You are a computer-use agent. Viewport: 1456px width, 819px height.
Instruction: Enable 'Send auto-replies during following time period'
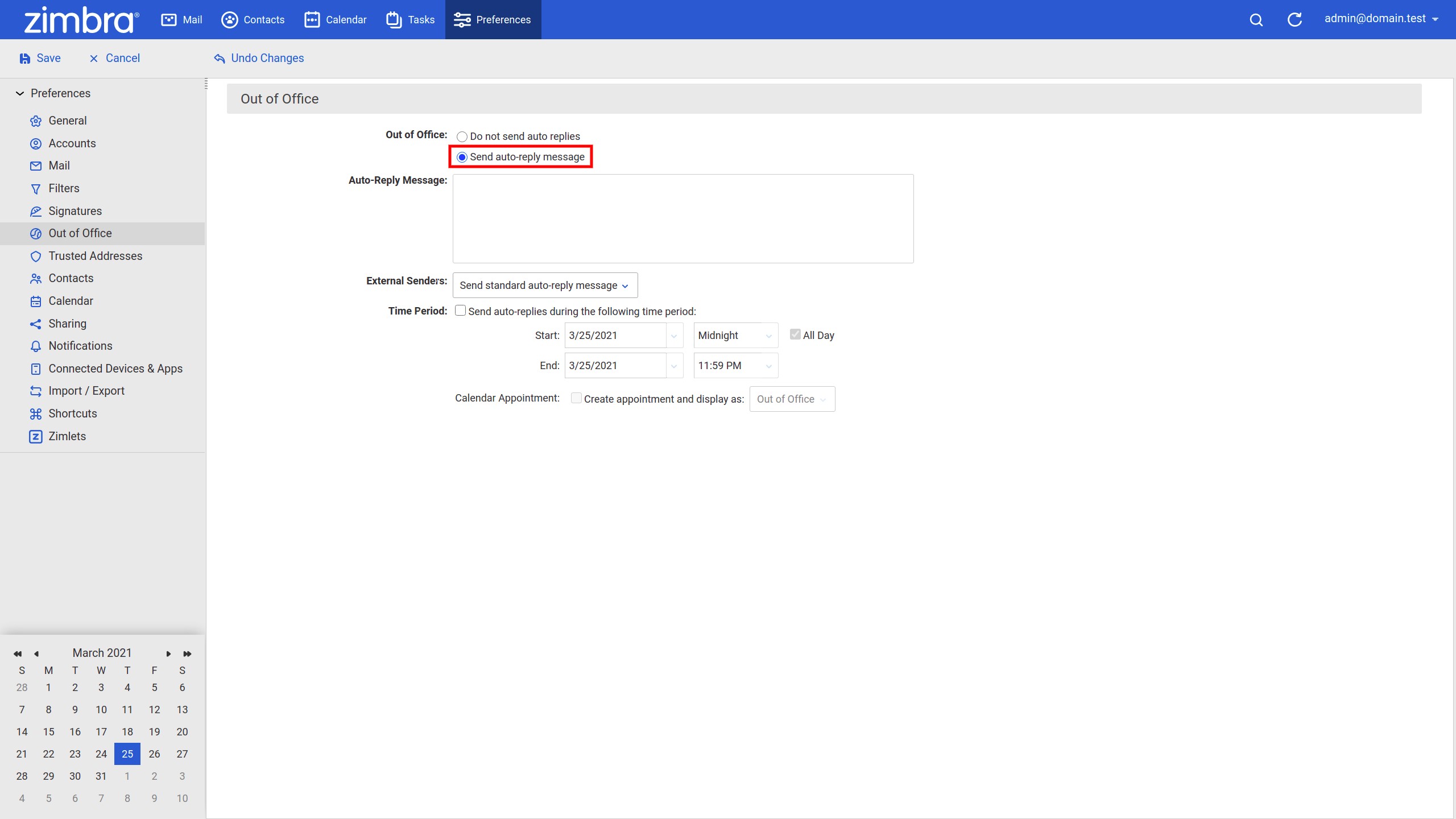[x=461, y=311]
